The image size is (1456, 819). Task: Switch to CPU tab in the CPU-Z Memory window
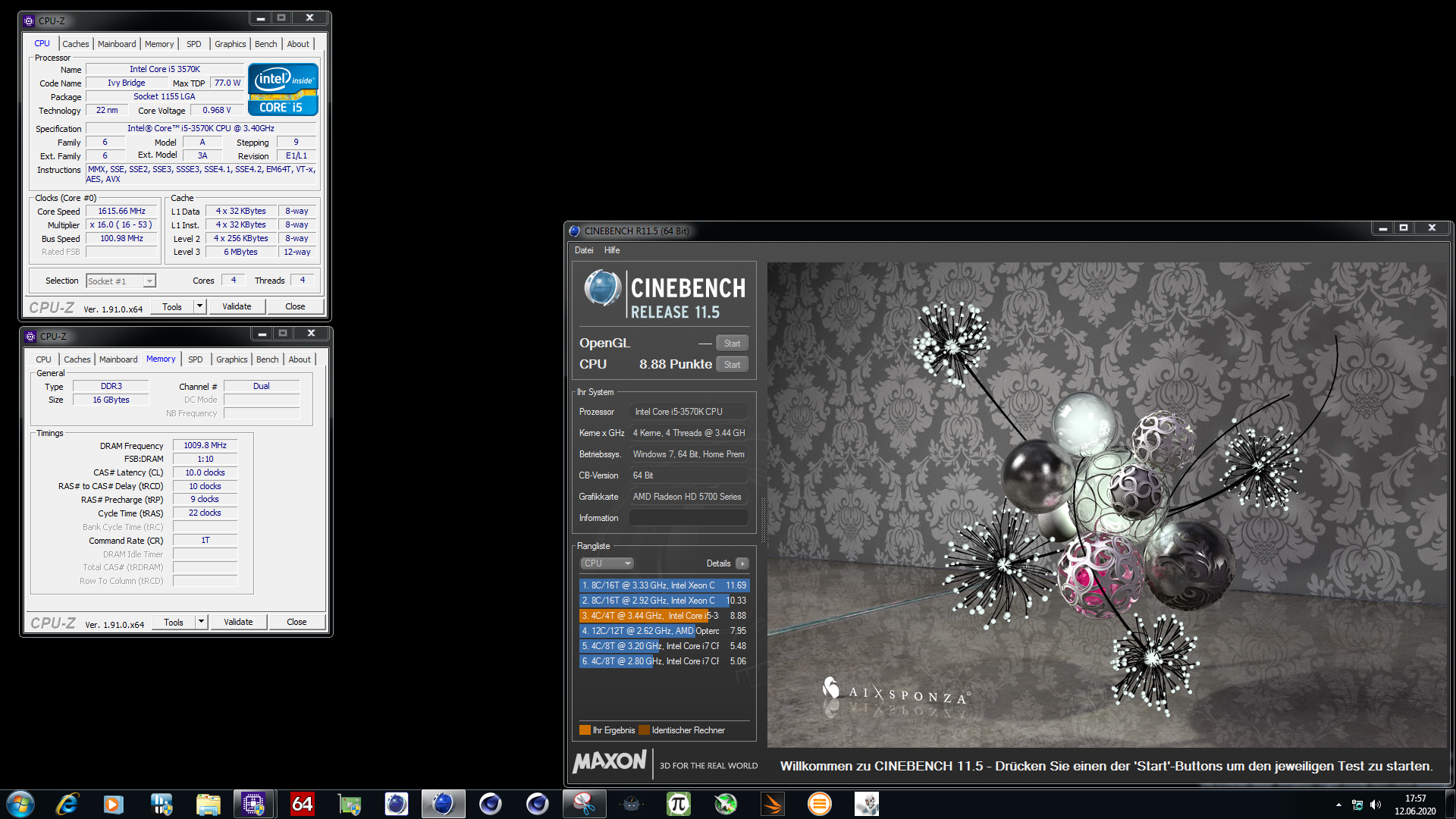(44, 359)
